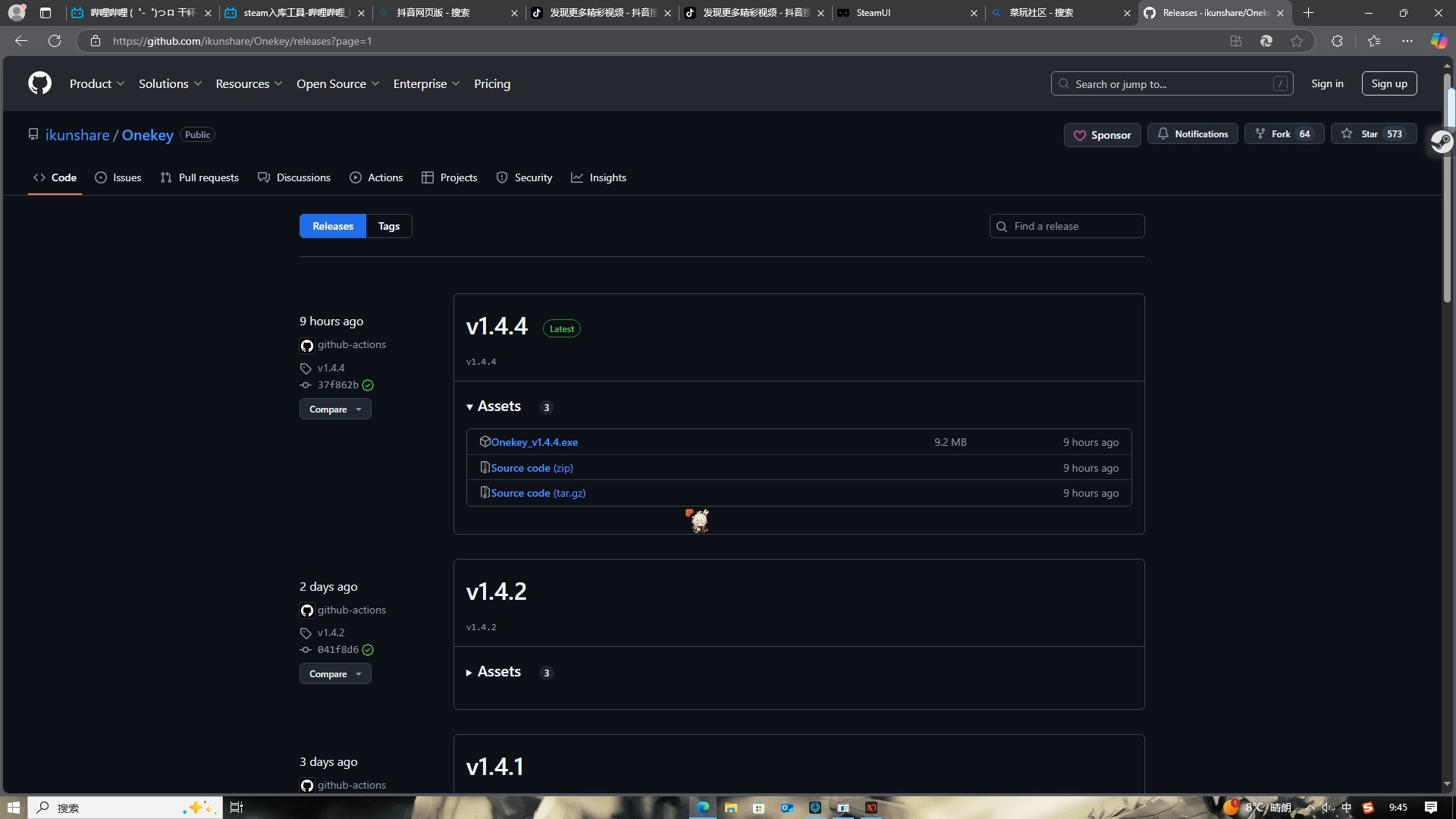
Task: Open Windows Start menu
Action: tap(13, 808)
